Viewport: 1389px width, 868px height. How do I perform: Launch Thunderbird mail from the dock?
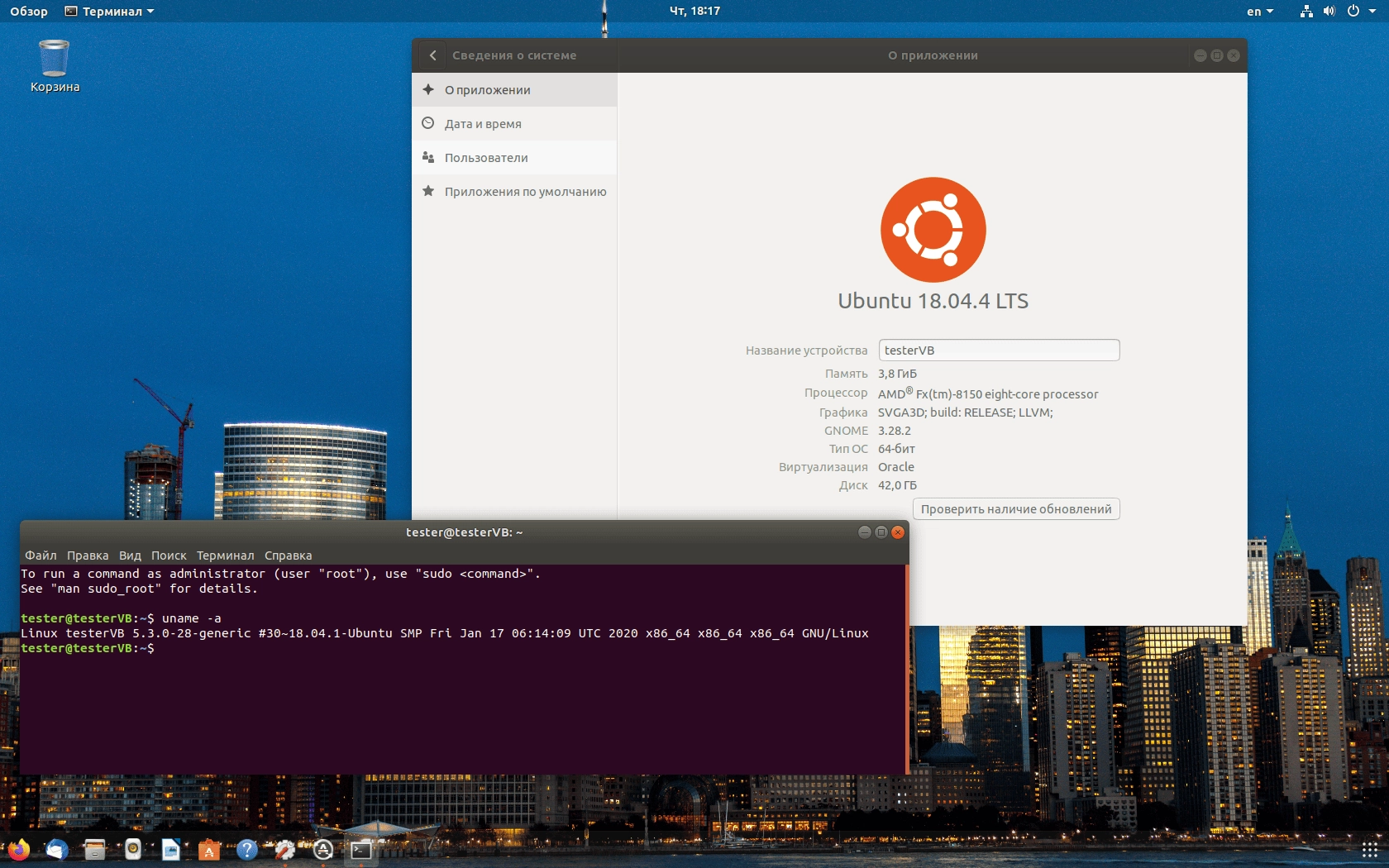pos(56,849)
